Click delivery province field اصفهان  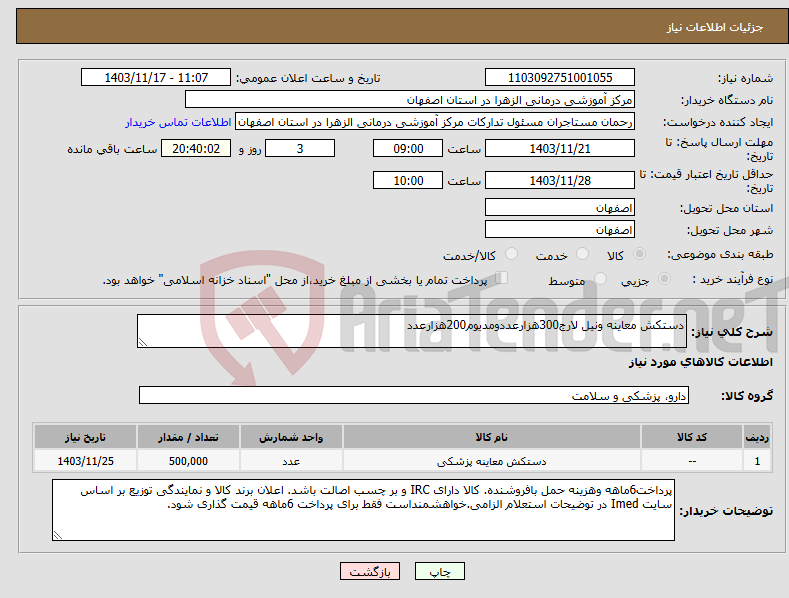(x=560, y=207)
